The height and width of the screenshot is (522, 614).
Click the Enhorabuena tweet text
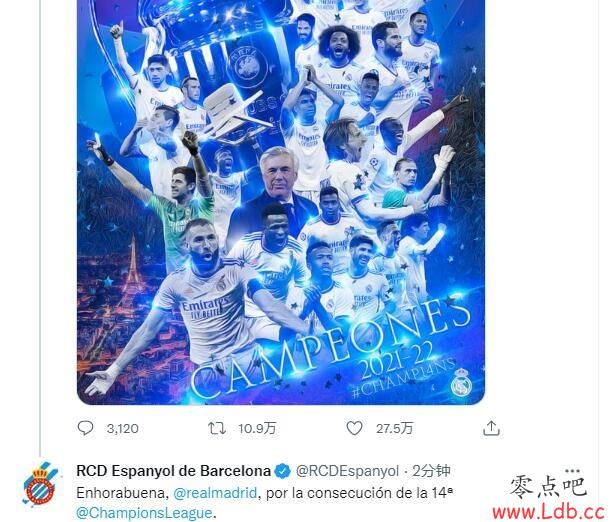pos(264,503)
